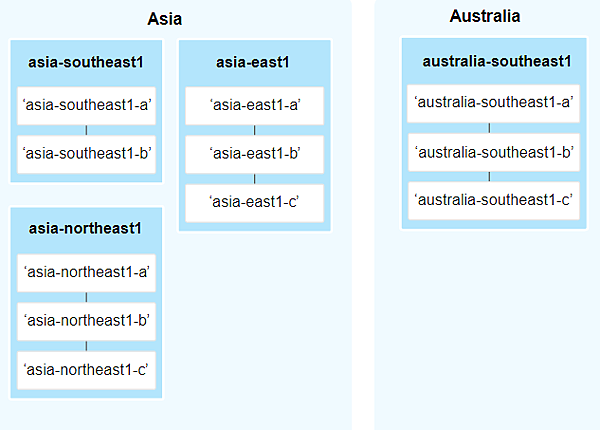Choose the 'asia-east1-c' zone
600x430 pixels.
coord(254,202)
